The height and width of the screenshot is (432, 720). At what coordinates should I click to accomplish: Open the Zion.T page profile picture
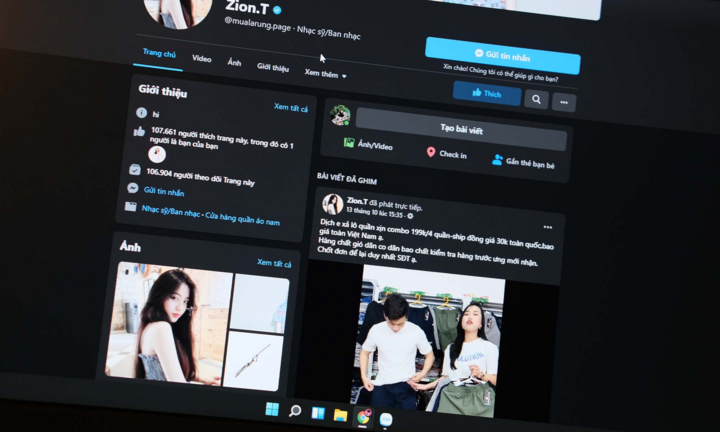[178, 11]
